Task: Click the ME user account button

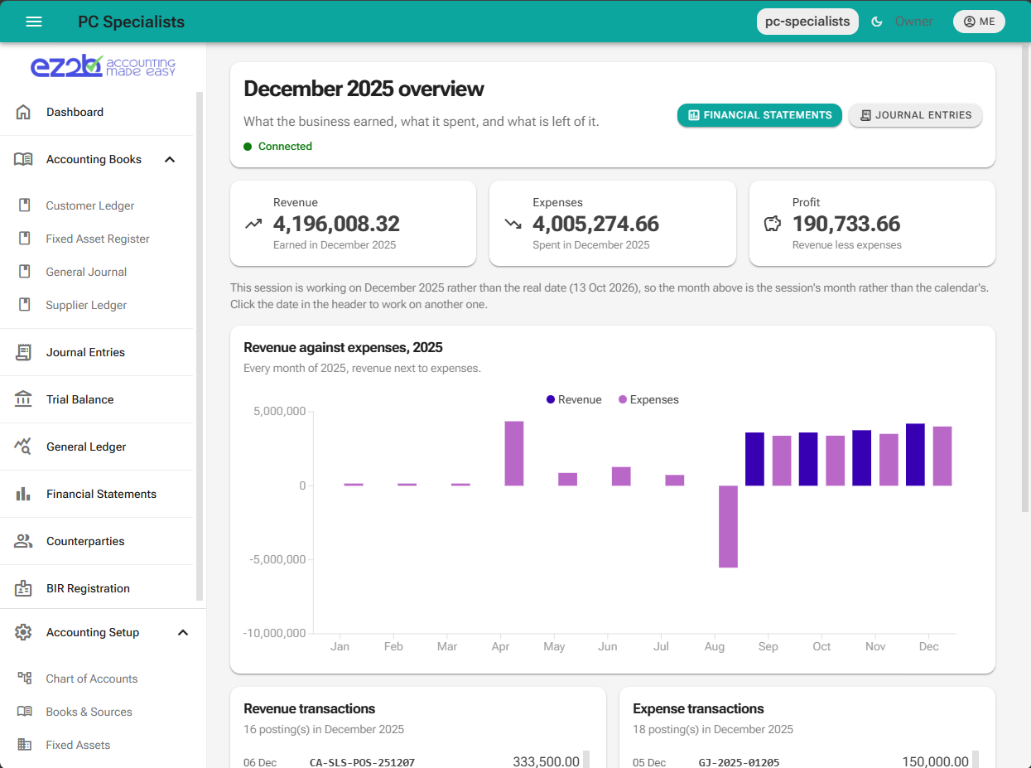Action: tap(979, 22)
